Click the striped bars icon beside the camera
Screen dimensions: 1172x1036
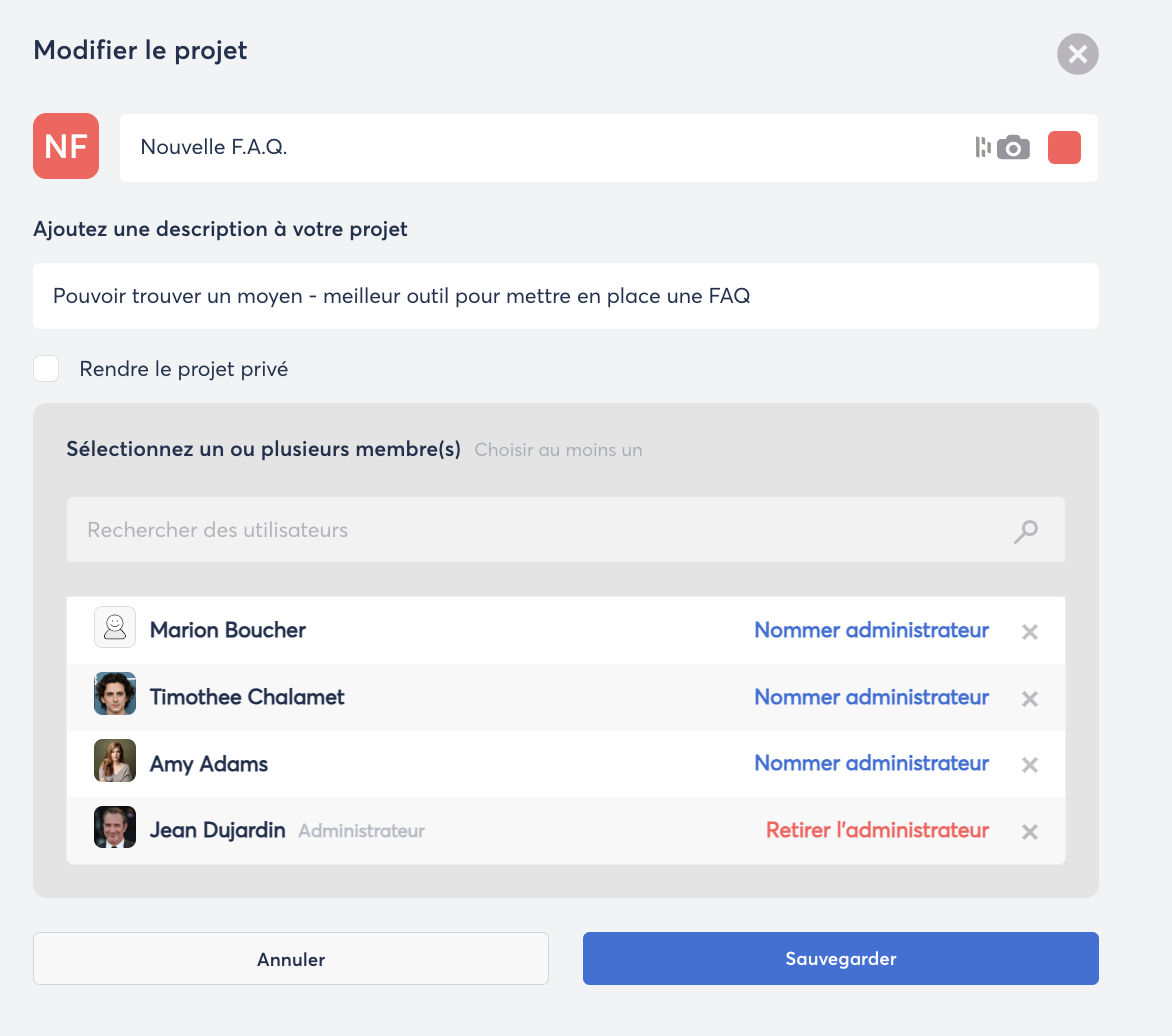tap(982, 147)
